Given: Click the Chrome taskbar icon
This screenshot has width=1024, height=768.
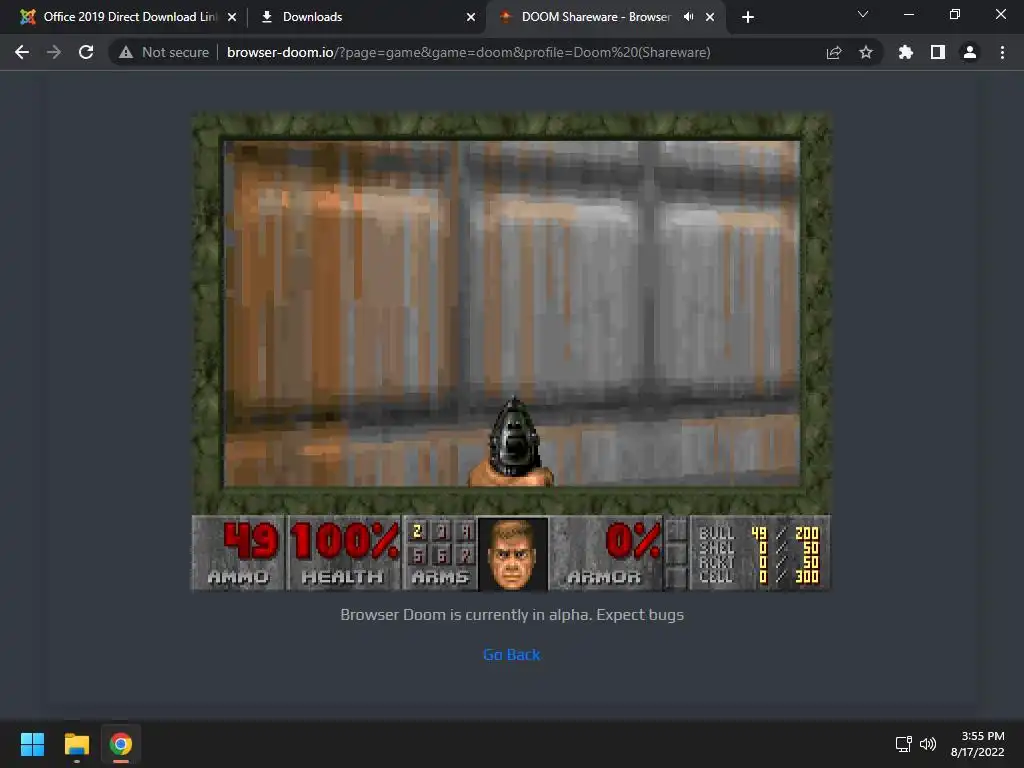Looking at the screenshot, I should [x=121, y=744].
